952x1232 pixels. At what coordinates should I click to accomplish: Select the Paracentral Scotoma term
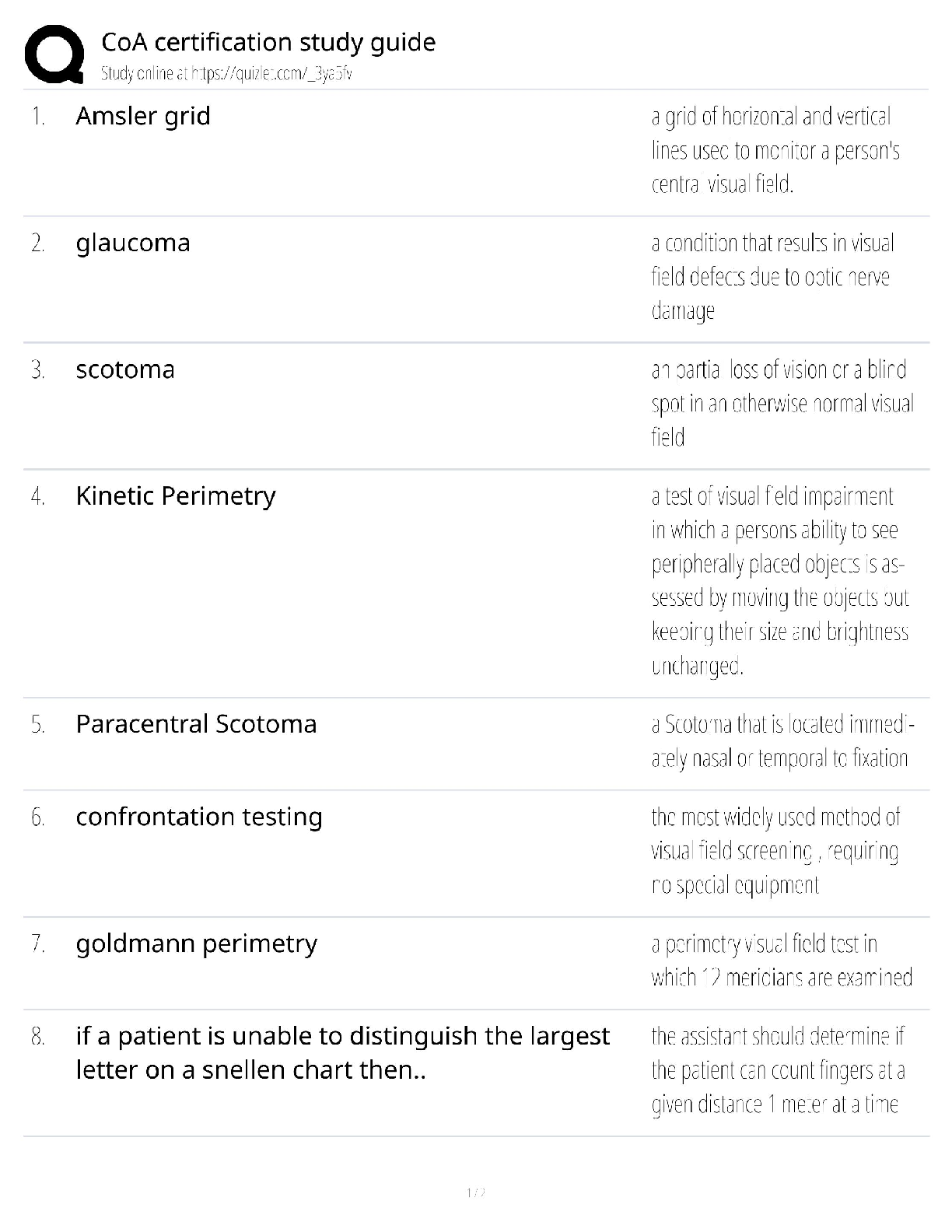[196, 724]
